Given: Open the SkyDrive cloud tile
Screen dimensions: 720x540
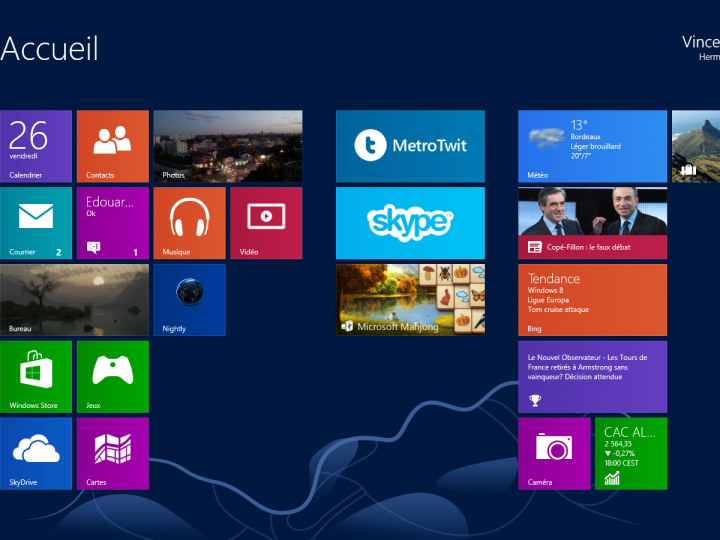Looking at the screenshot, I should [x=36, y=454].
